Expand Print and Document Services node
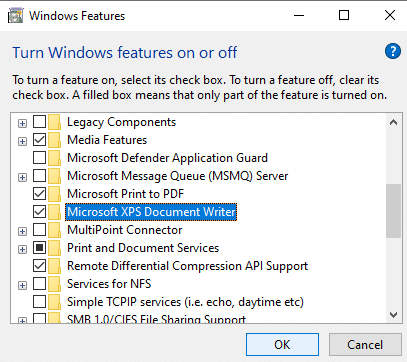 coord(22,250)
